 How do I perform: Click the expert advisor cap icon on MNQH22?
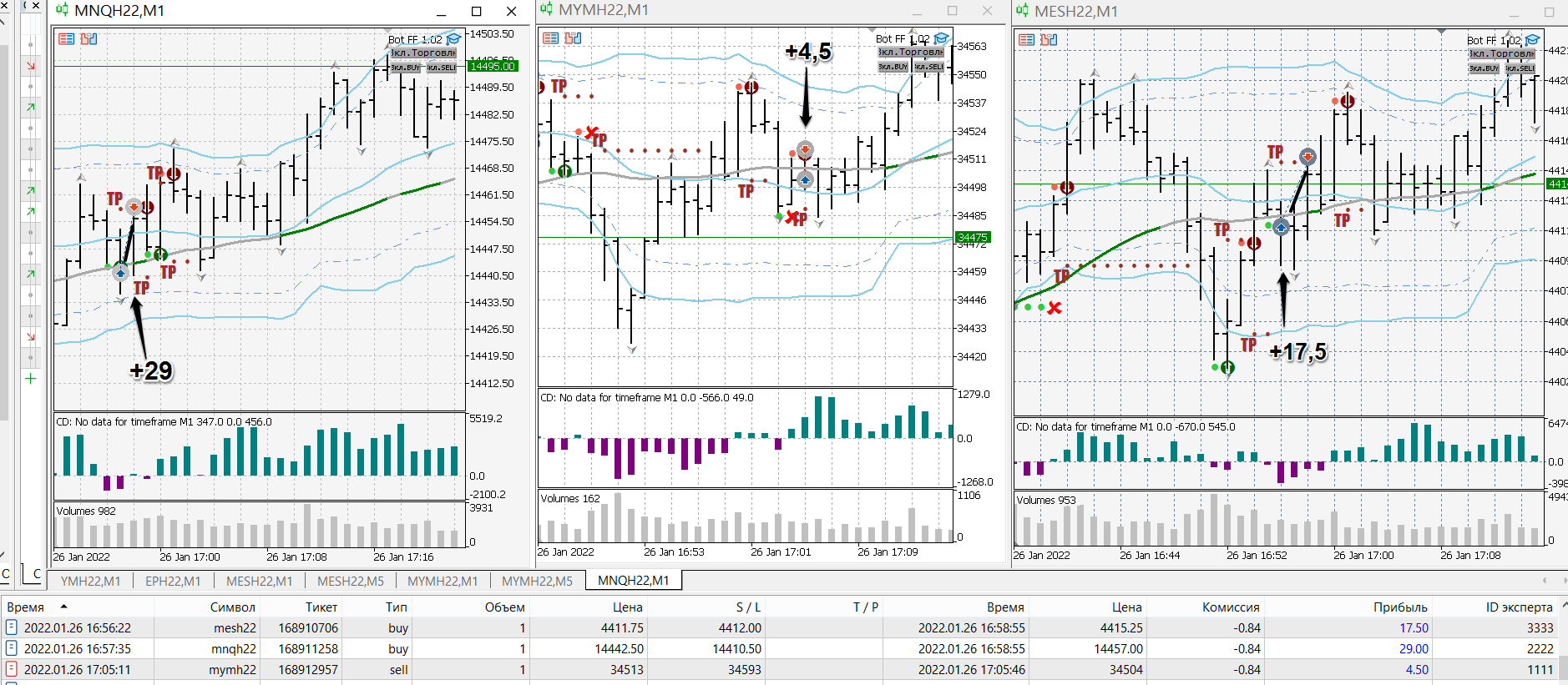tap(453, 39)
